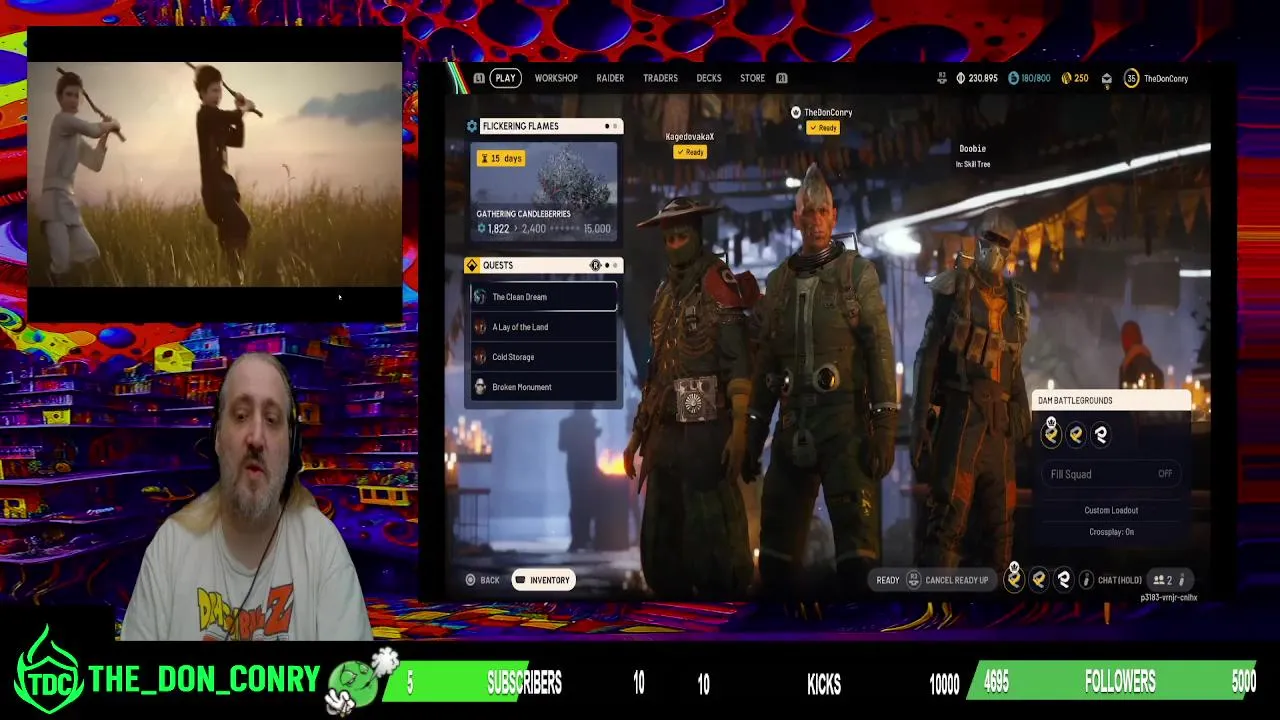Go to the TRADERS tab

coord(660,78)
